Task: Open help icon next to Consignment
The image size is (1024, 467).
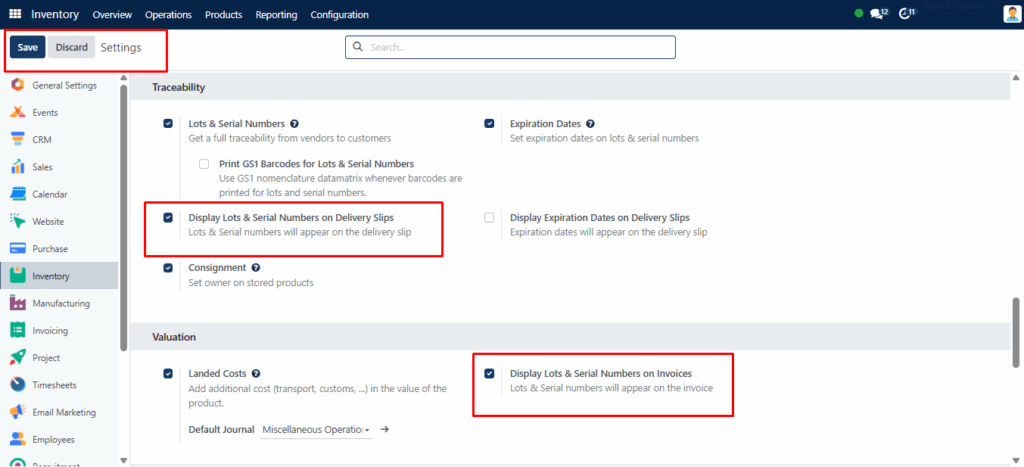Action: pos(256,268)
